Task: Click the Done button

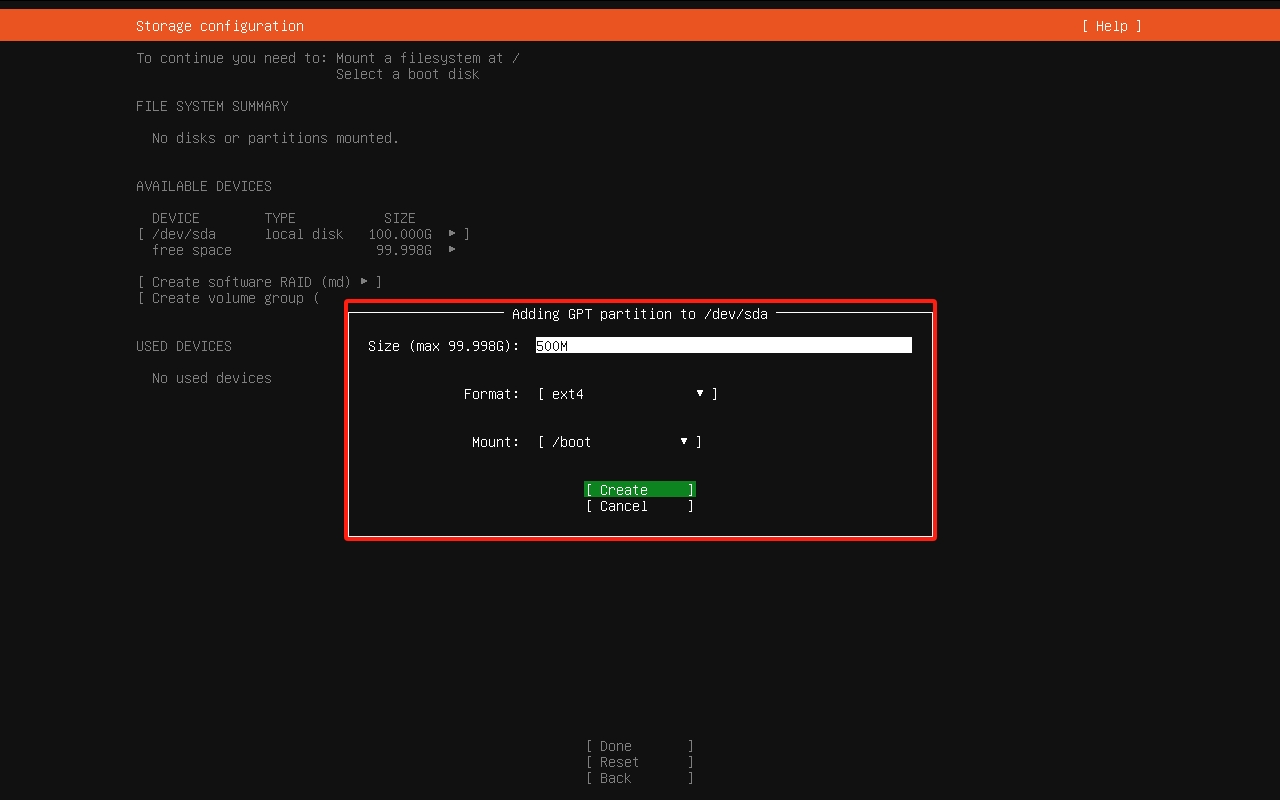Action: click(x=640, y=746)
